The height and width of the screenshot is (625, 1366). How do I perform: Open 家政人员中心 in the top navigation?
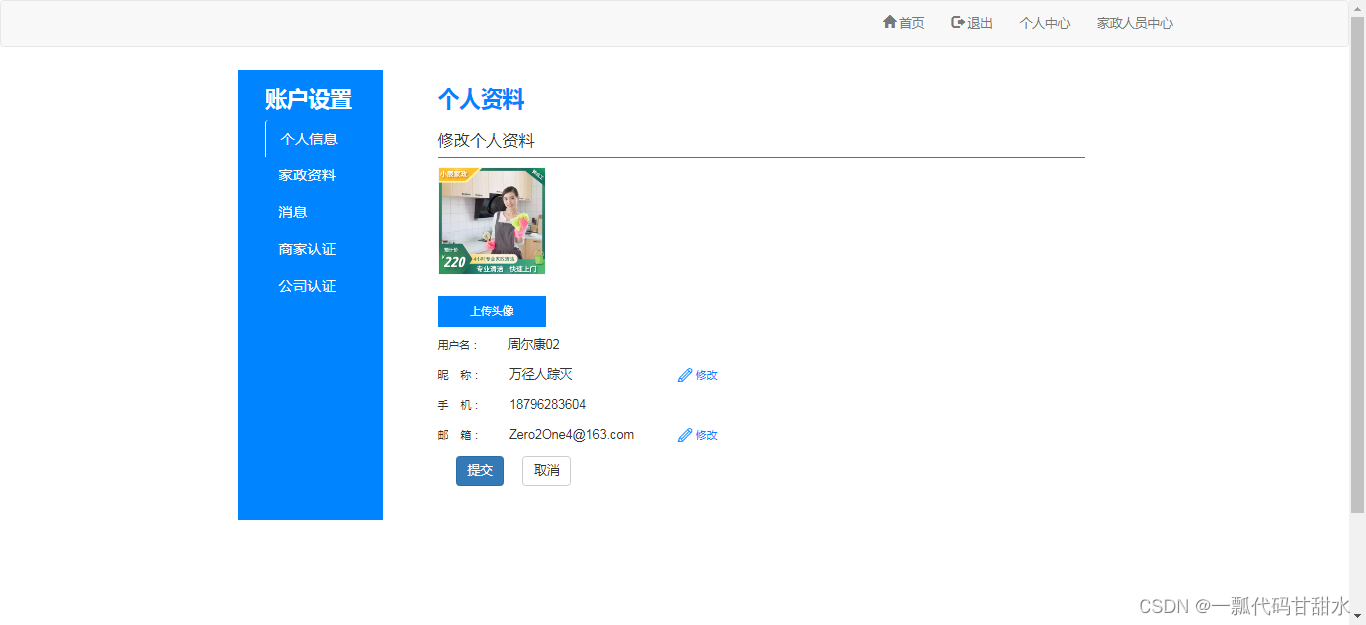pyautogui.click(x=1135, y=23)
